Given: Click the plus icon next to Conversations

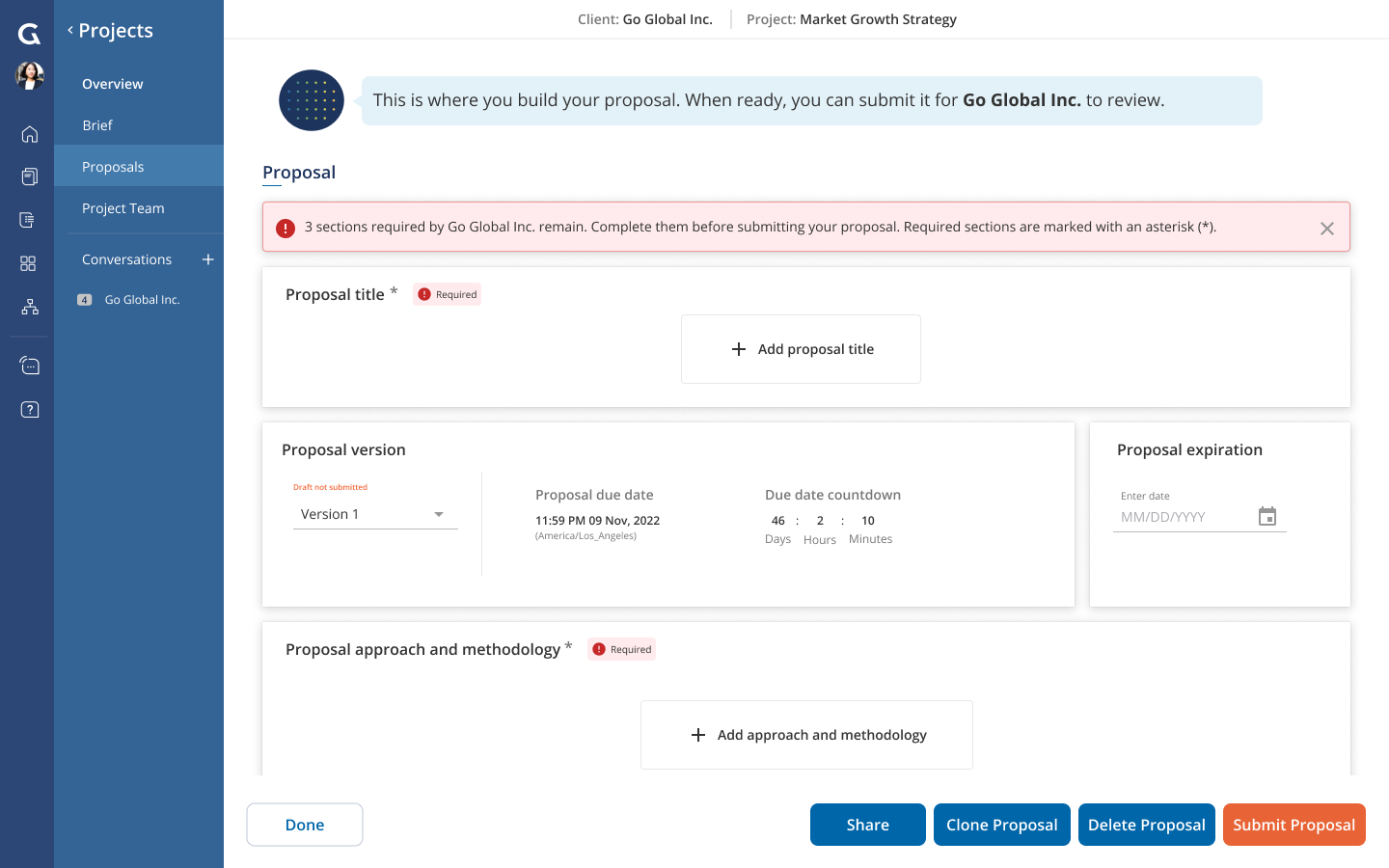Looking at the screenshot, I should point(207,259).
